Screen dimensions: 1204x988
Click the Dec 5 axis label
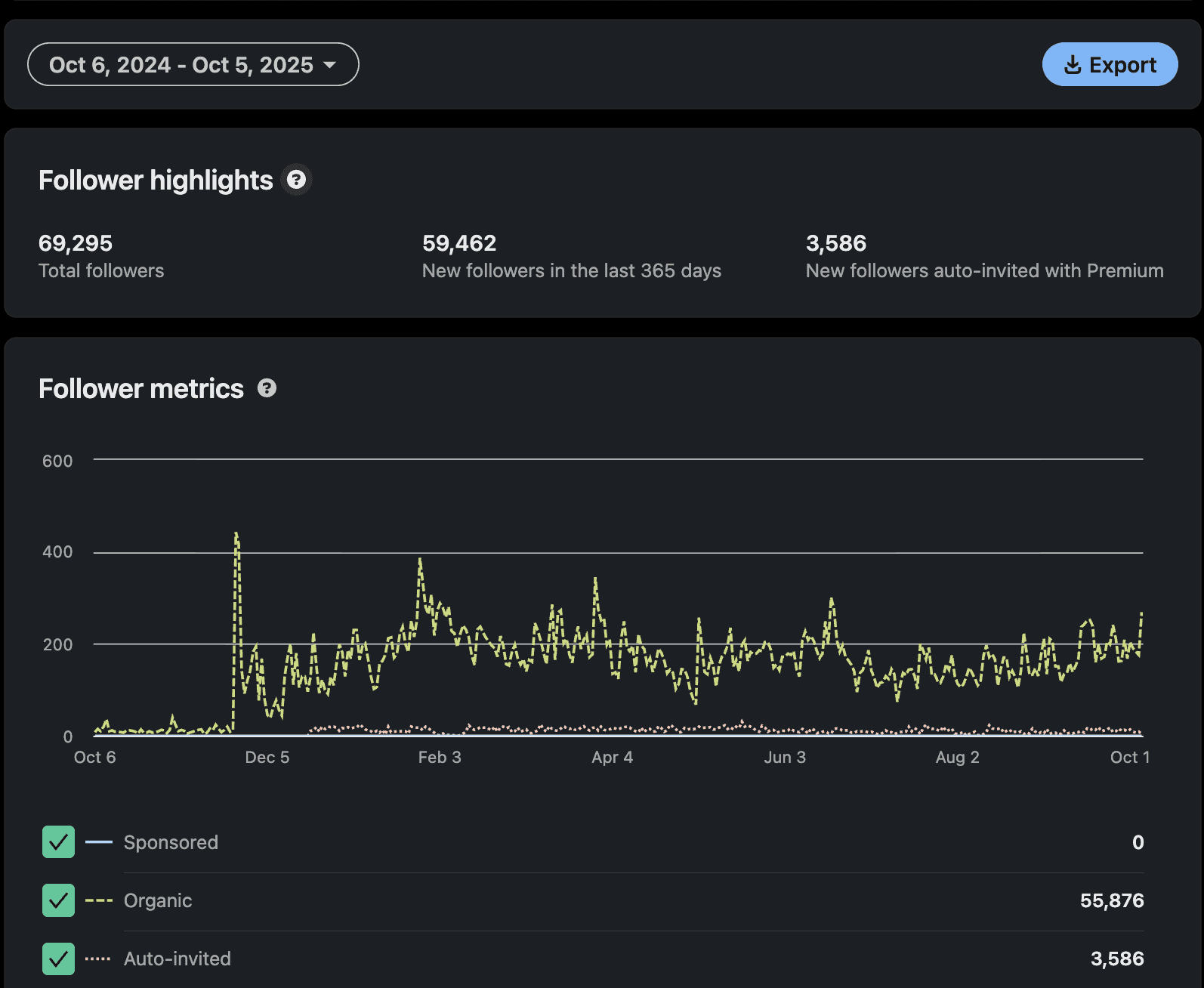[x=267, y=757]
